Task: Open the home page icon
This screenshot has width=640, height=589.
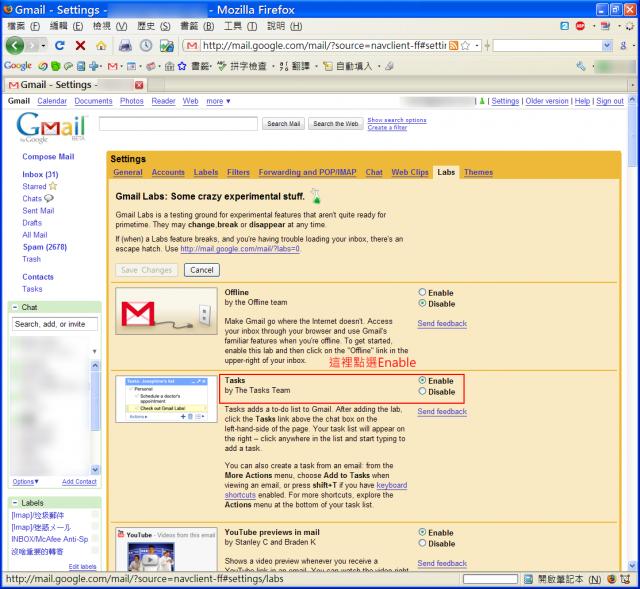Action: 101,45
